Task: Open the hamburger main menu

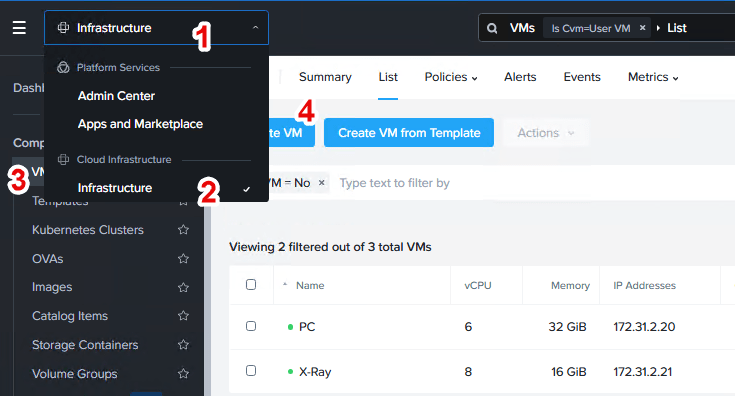Action: click(19, 28)
